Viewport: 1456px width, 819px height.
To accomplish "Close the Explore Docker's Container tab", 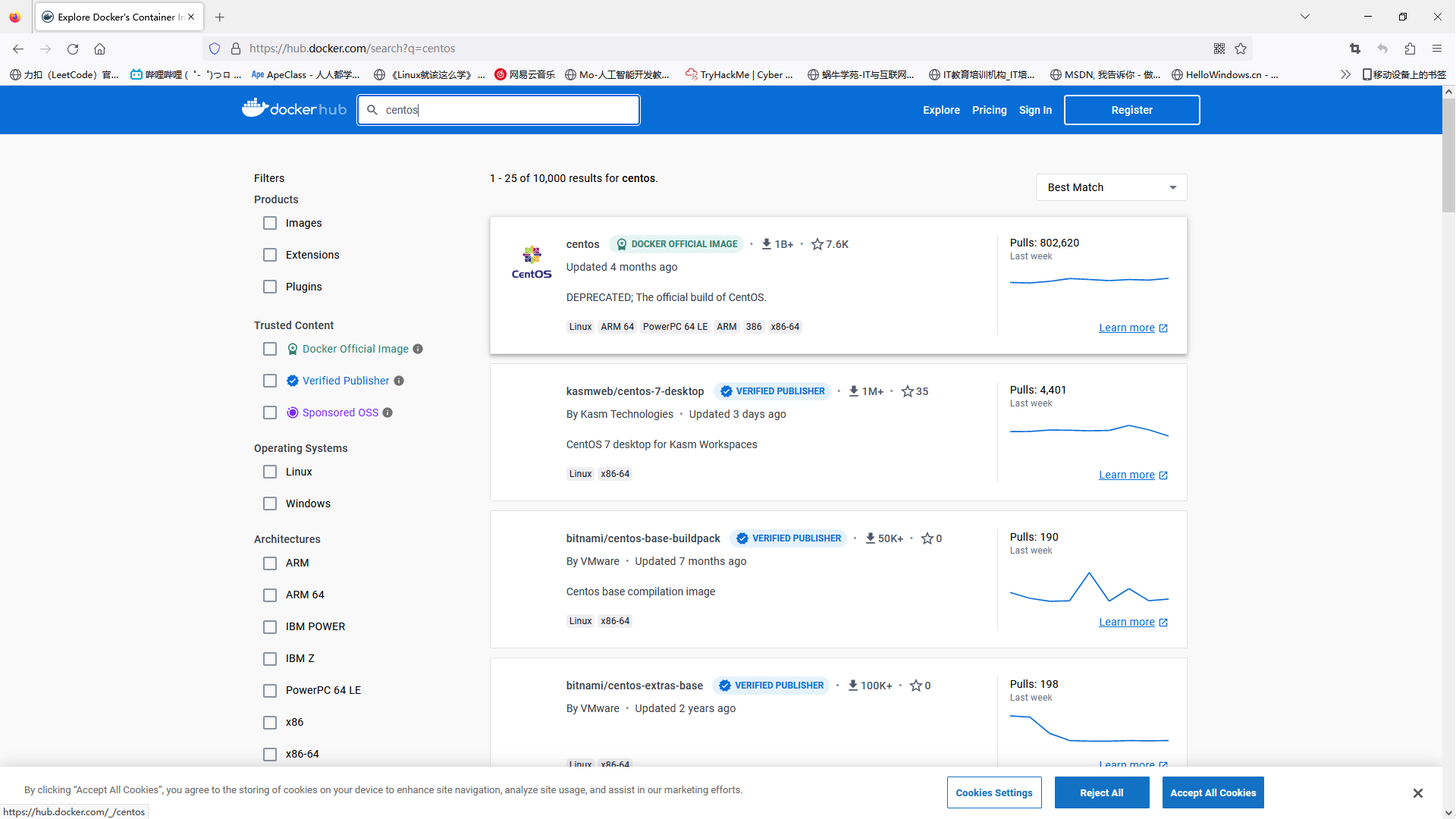I will [191, 17].
